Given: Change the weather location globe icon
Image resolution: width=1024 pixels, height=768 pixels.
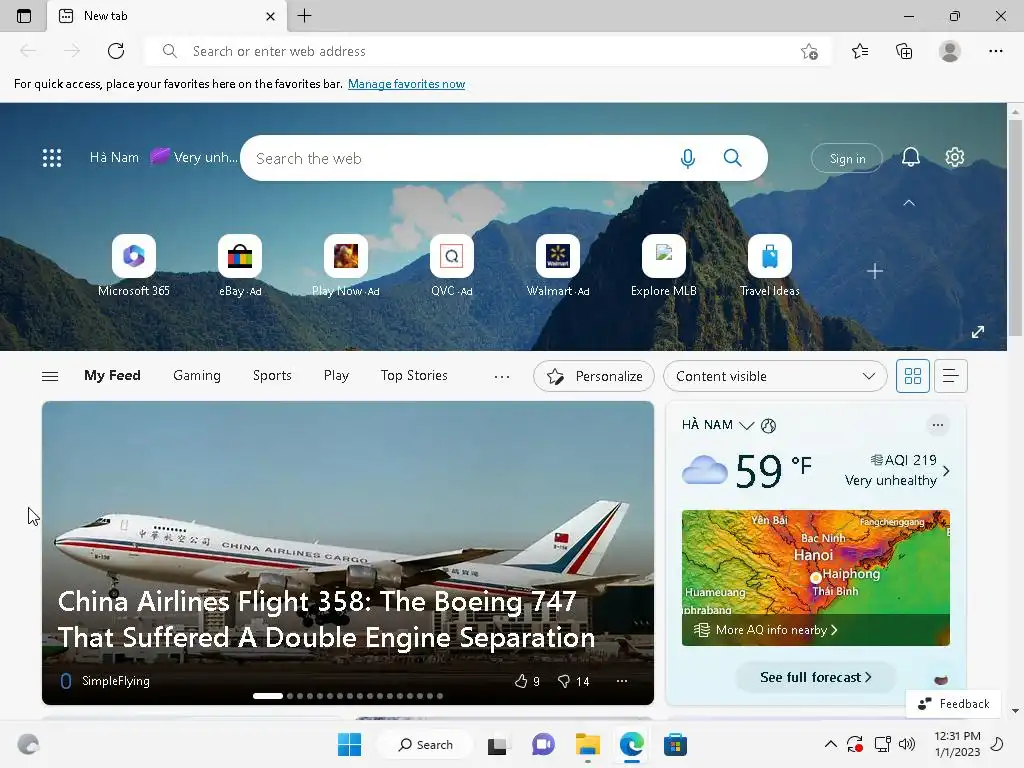Looking at the screenshot, I should coord(769,426).
